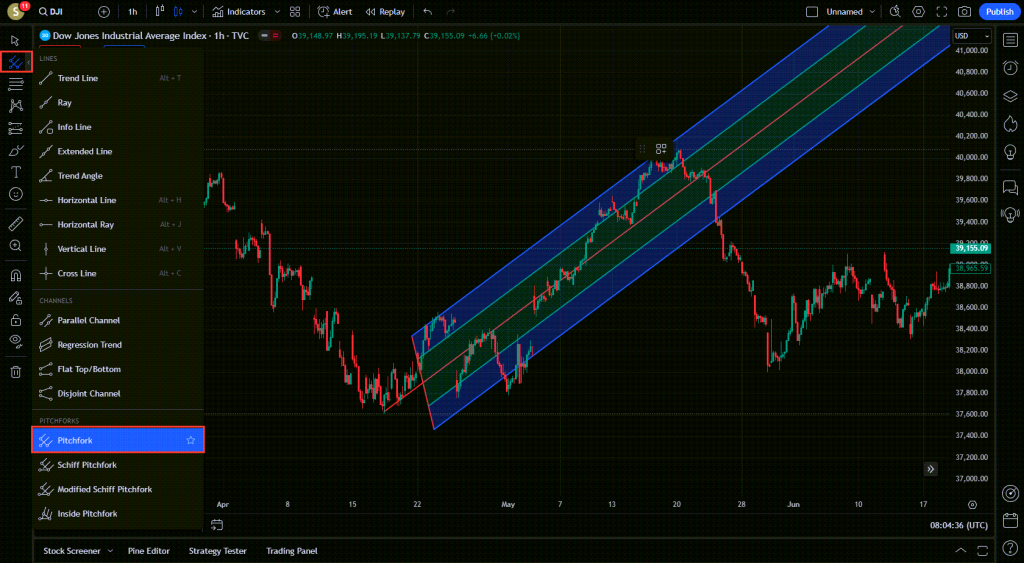Viewport: 1024px width, 563px height.
Task: Switch to the Pine Editor tab
Action: pyautogui.click(x=149, y=551)
